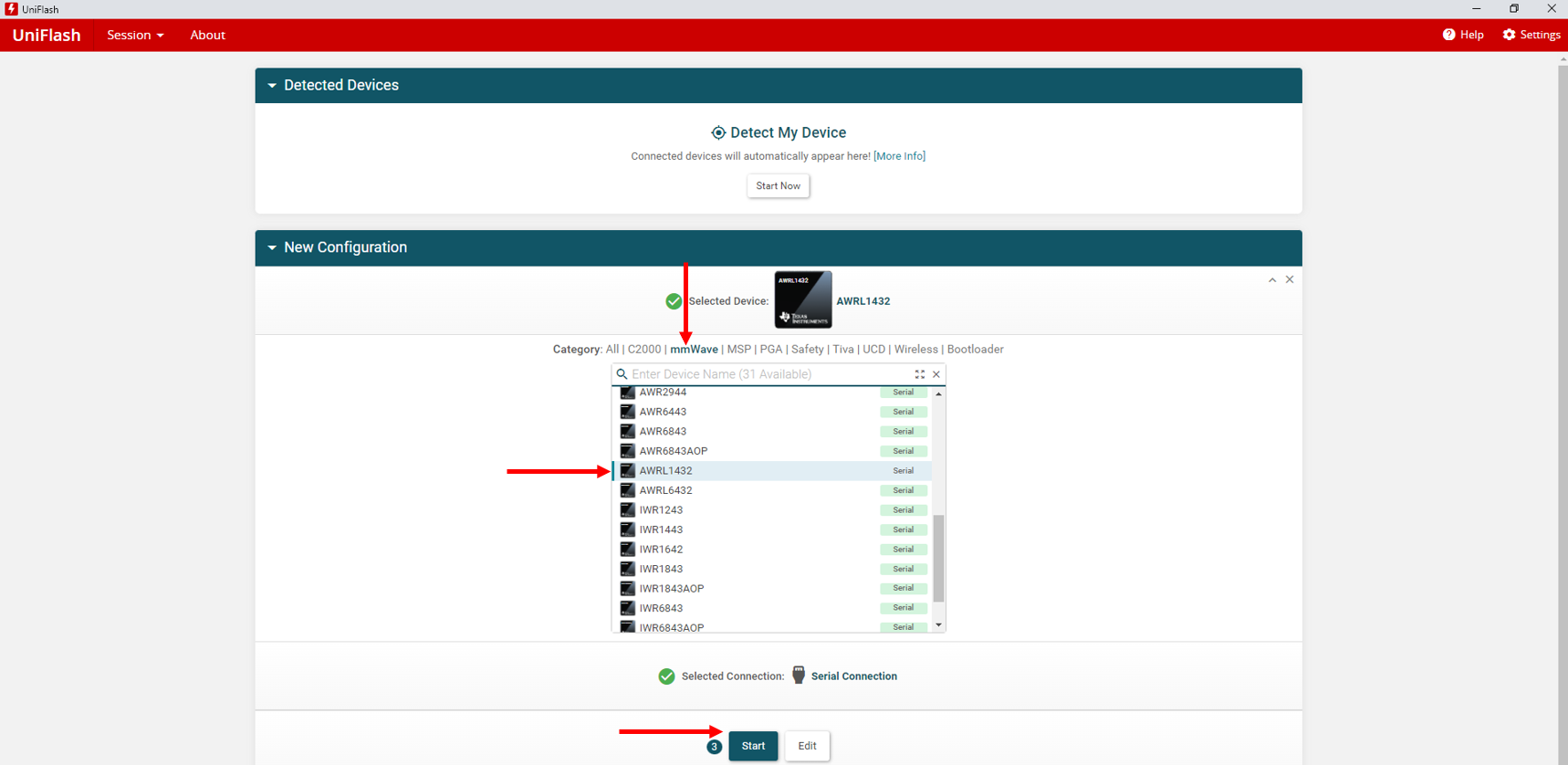Select the mmWave category filter
This screenshot has height=765, width=1568.
click(694, 350)
